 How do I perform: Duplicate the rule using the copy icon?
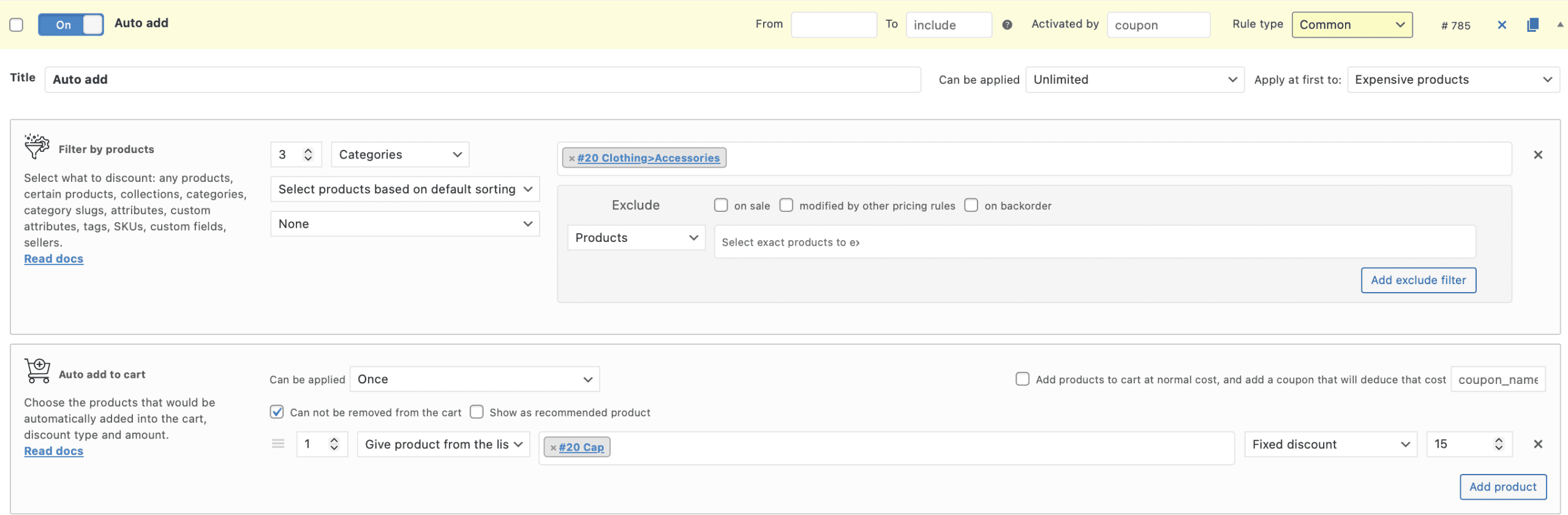click(x=1532, y=25)
